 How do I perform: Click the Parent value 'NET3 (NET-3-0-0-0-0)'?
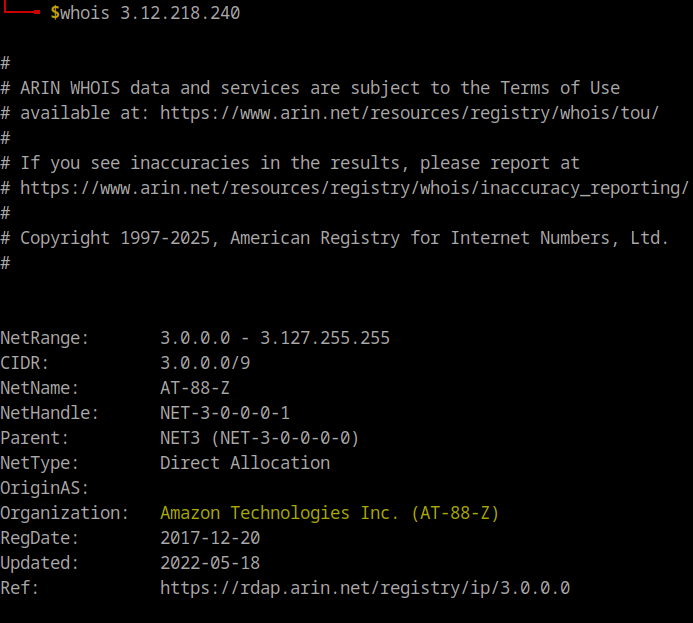pyautogui.click(x=260, y=438)
